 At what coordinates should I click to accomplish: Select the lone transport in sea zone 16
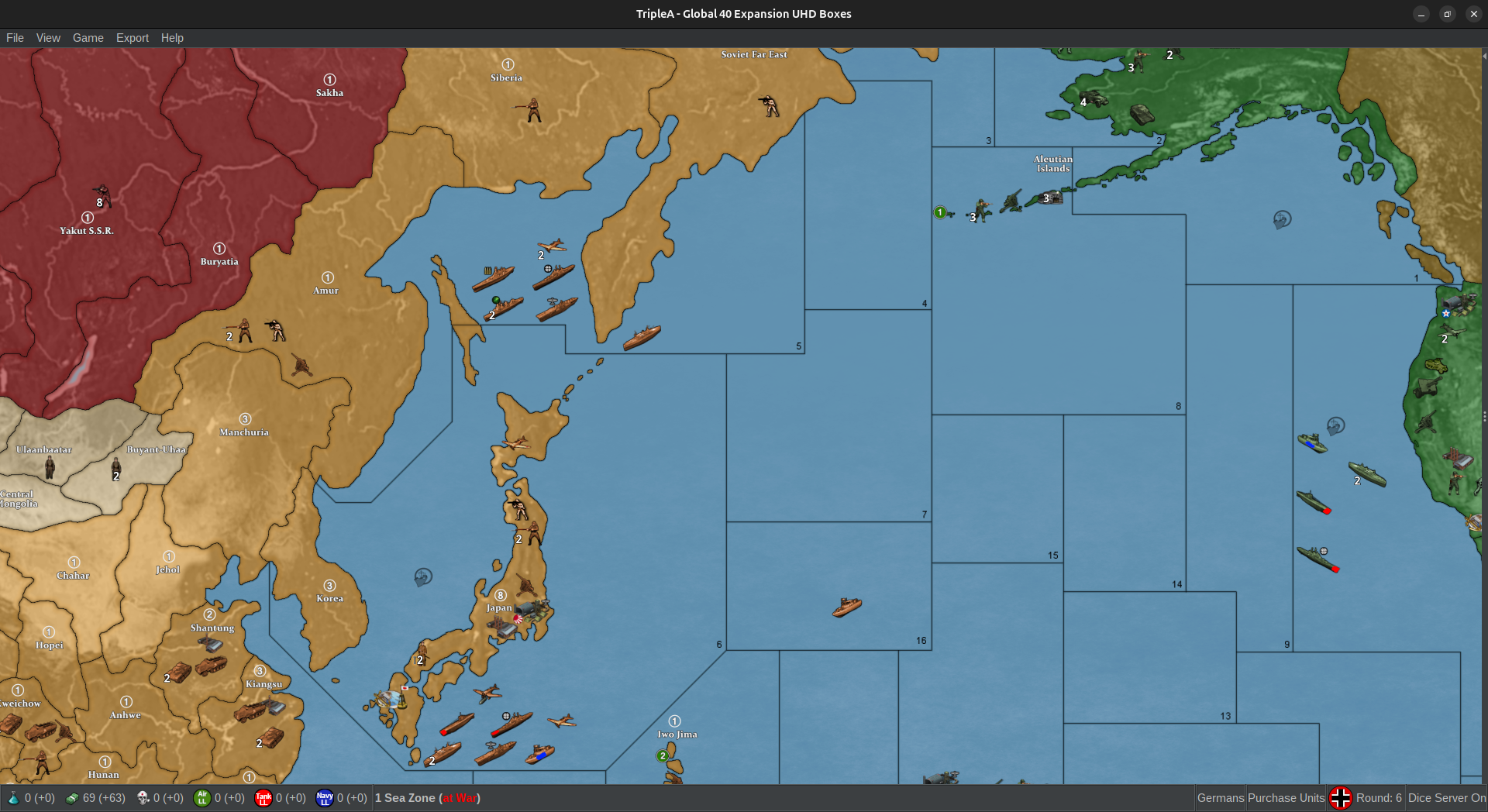click(847, 607)
